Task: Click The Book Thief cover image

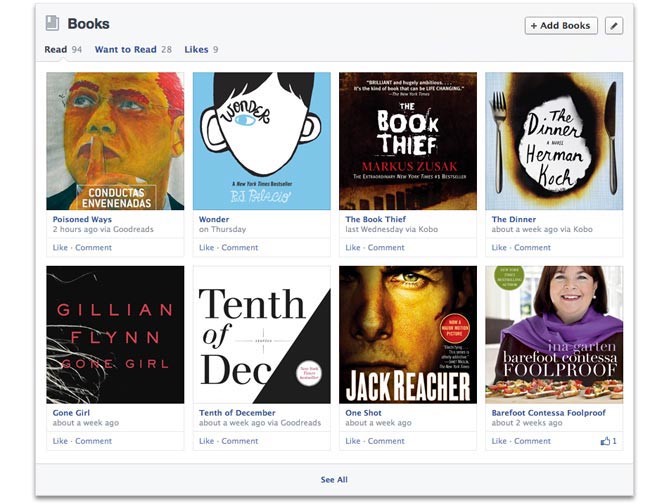Action: [408, 141]
